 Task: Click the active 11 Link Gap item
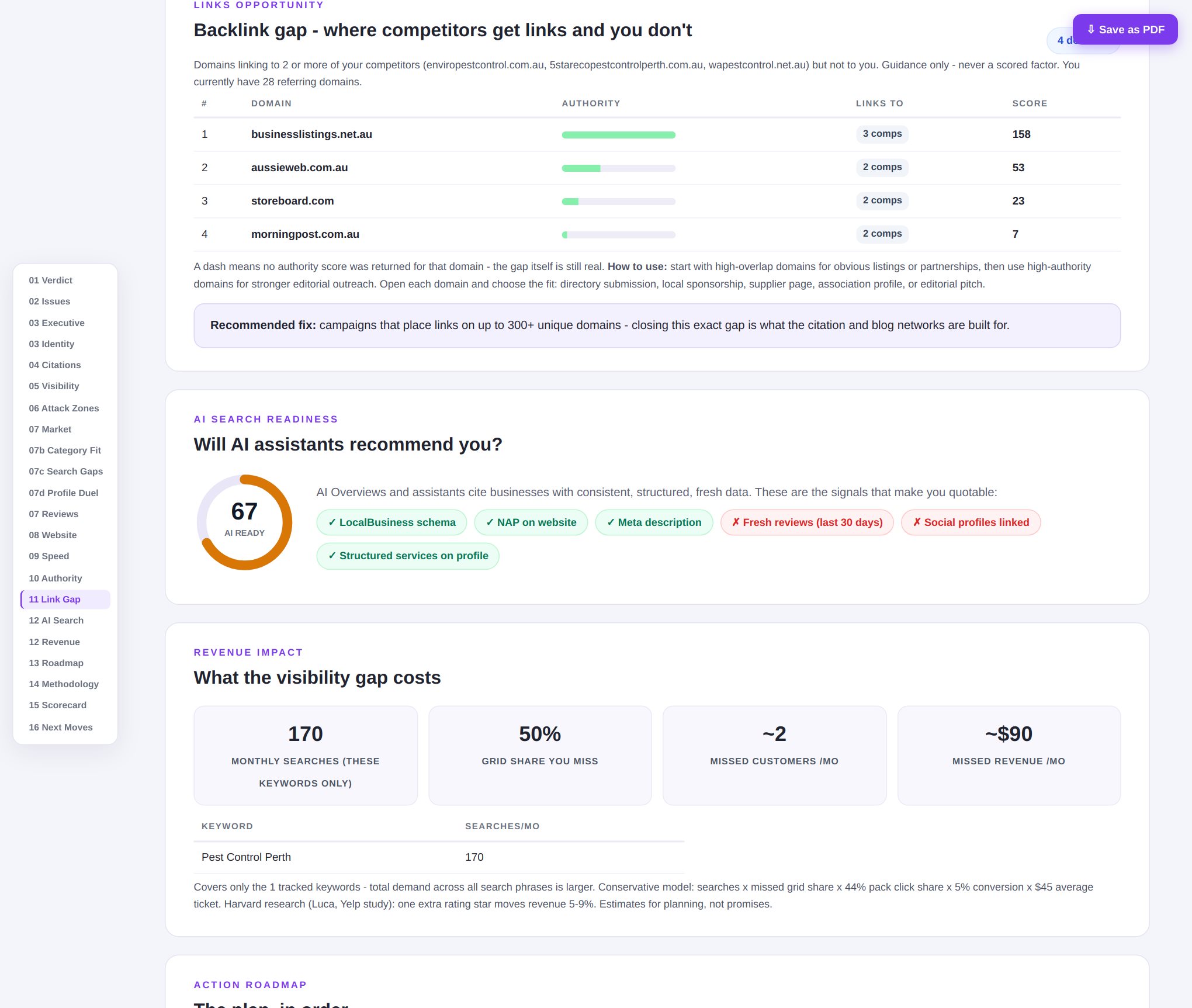(x=65, y=600)
